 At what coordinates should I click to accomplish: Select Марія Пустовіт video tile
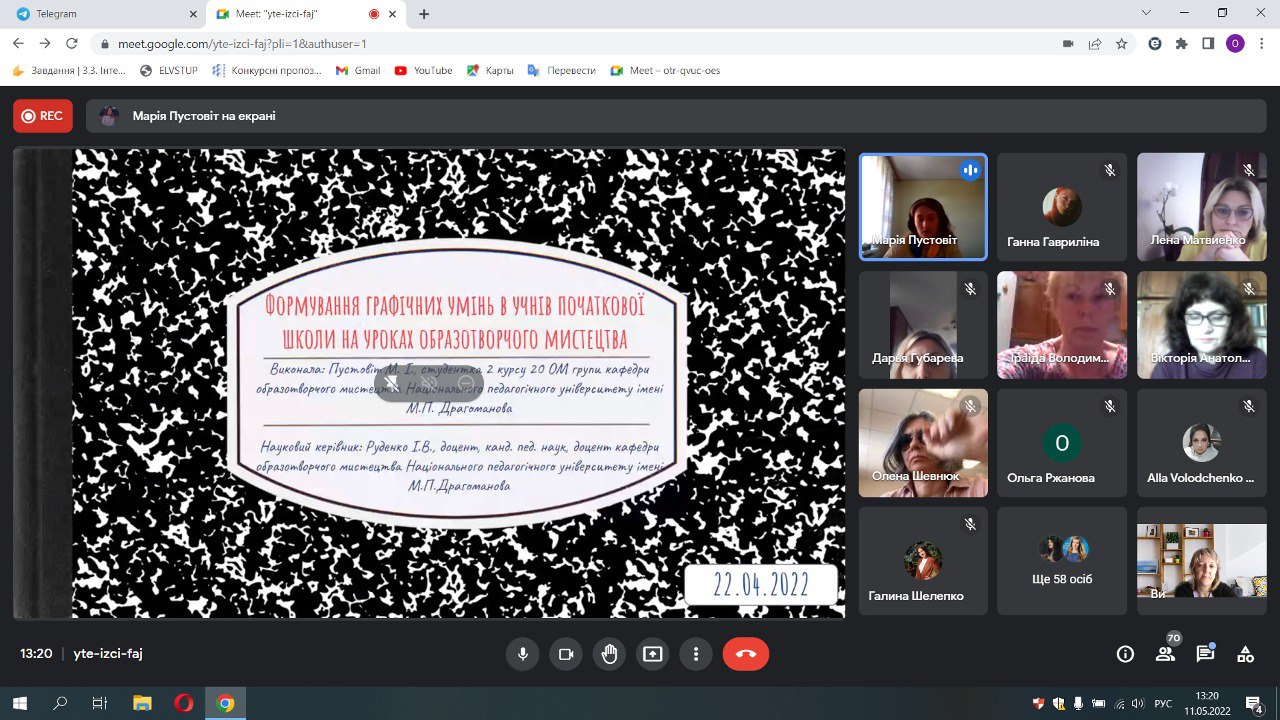[923, 207]
